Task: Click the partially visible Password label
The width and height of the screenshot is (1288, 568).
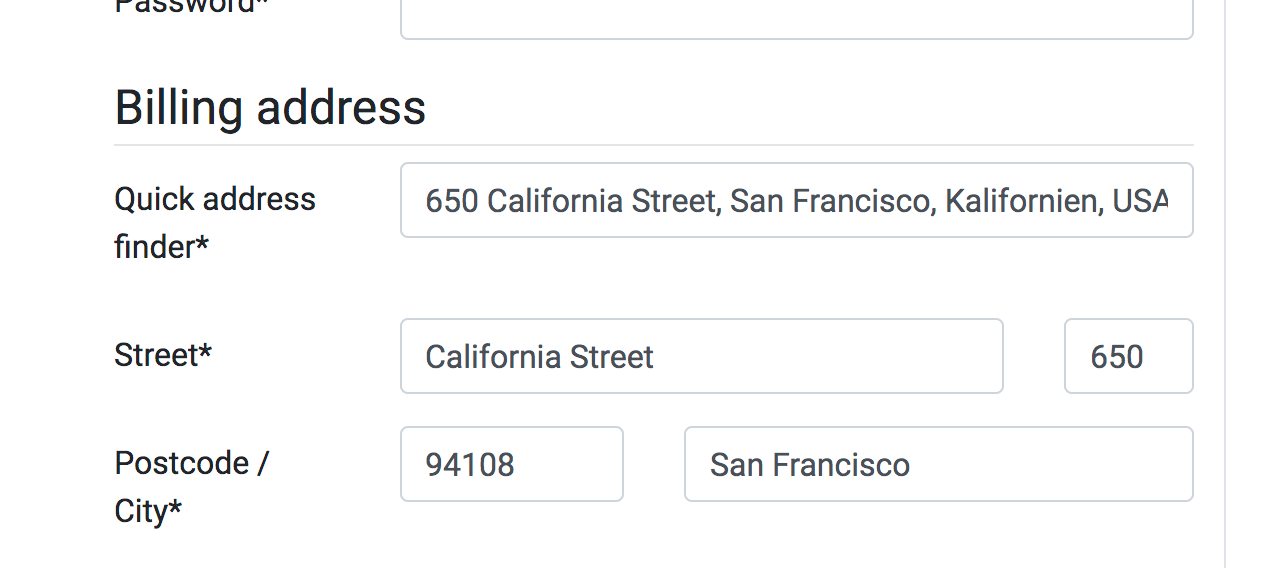Action: coord(191,6)
